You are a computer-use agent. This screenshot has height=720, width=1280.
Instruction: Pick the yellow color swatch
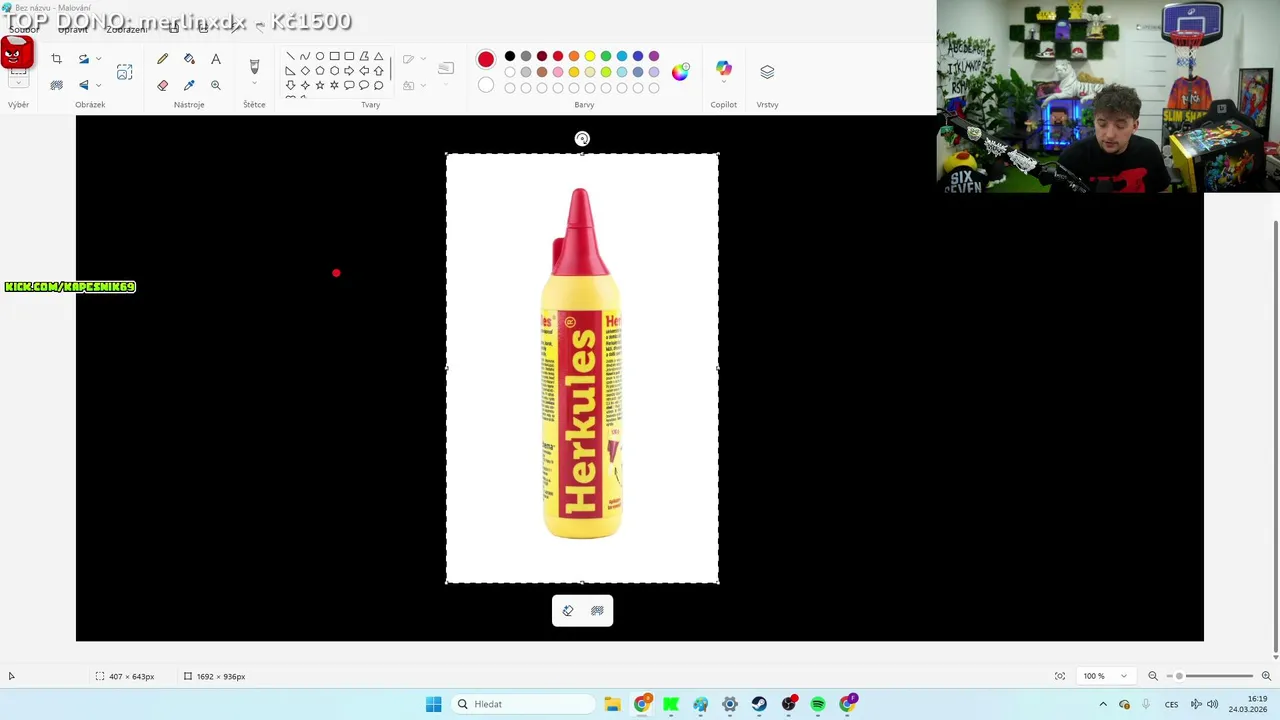click(x=590, y=56)
